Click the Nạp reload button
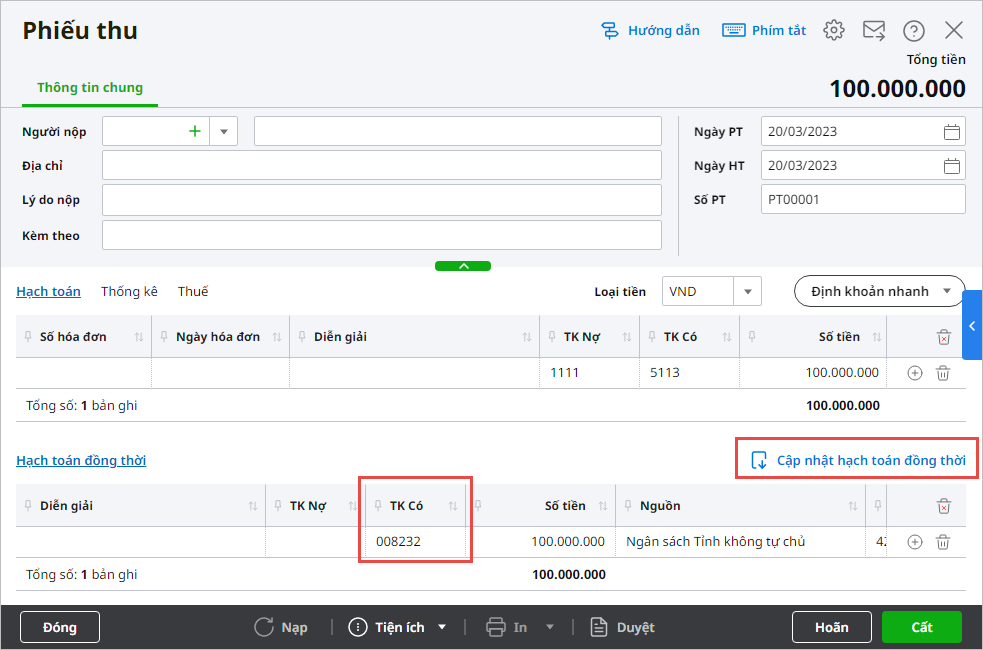This screenshot has width=983, height=650. [x=281, y=627]
